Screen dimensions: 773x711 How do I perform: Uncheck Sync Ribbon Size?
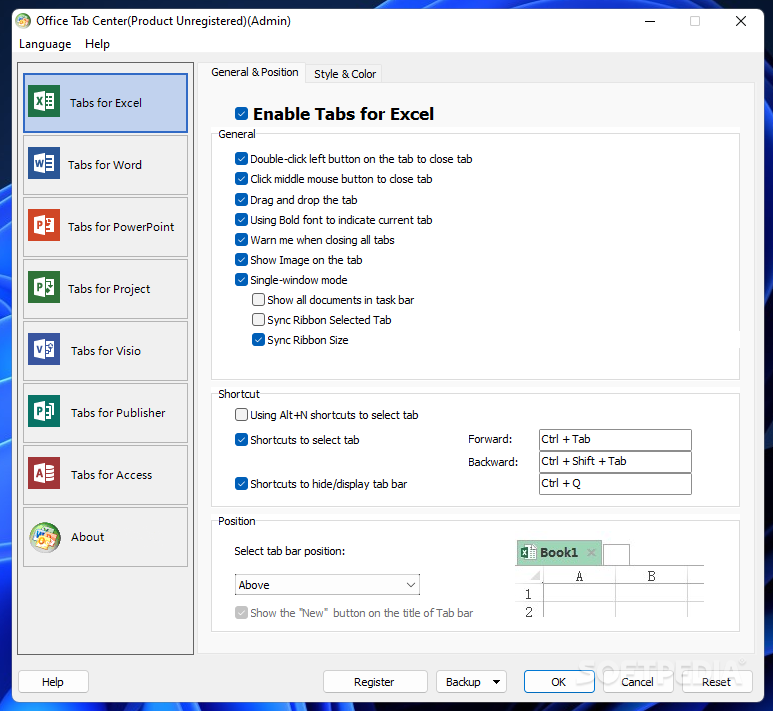[x=258, y=340]
